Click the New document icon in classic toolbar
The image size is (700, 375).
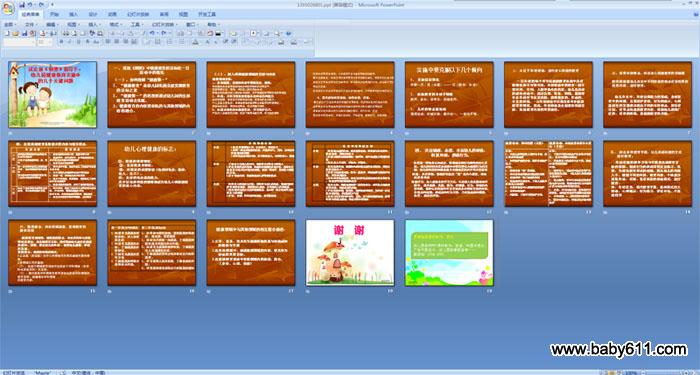[x=7, y=33]
